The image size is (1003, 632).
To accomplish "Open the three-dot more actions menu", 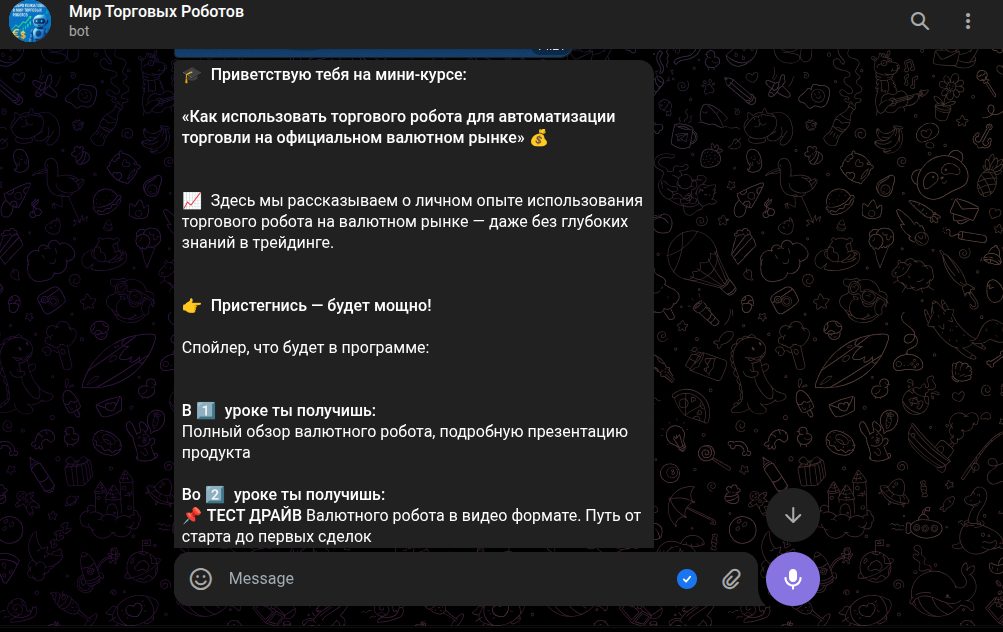I will point(968,21).
